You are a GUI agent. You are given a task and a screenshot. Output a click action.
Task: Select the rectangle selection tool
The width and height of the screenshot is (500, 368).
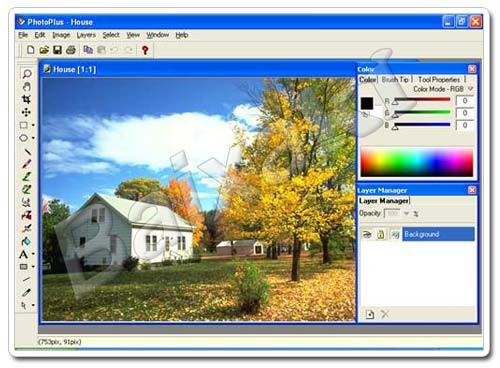pos(24,125)
